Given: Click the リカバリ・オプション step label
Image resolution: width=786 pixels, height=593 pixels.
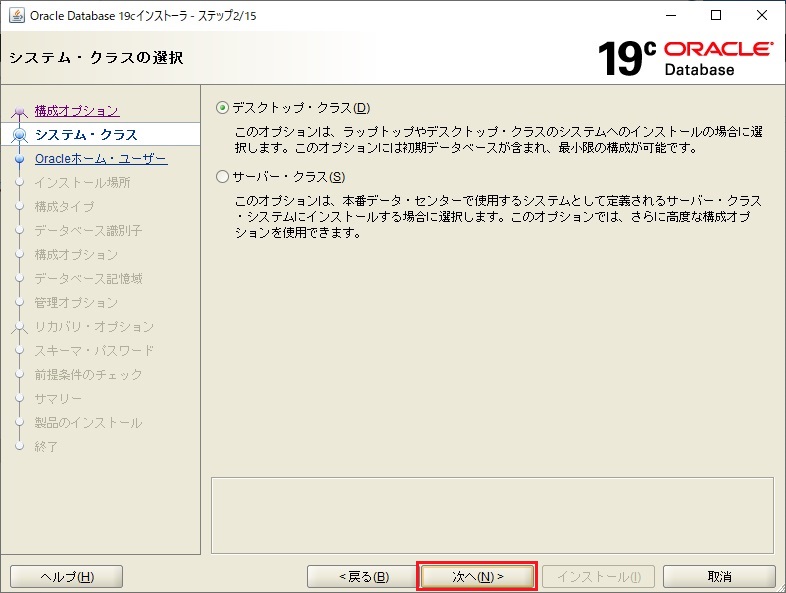Looking at the screenshot, I should click(94, 327).
